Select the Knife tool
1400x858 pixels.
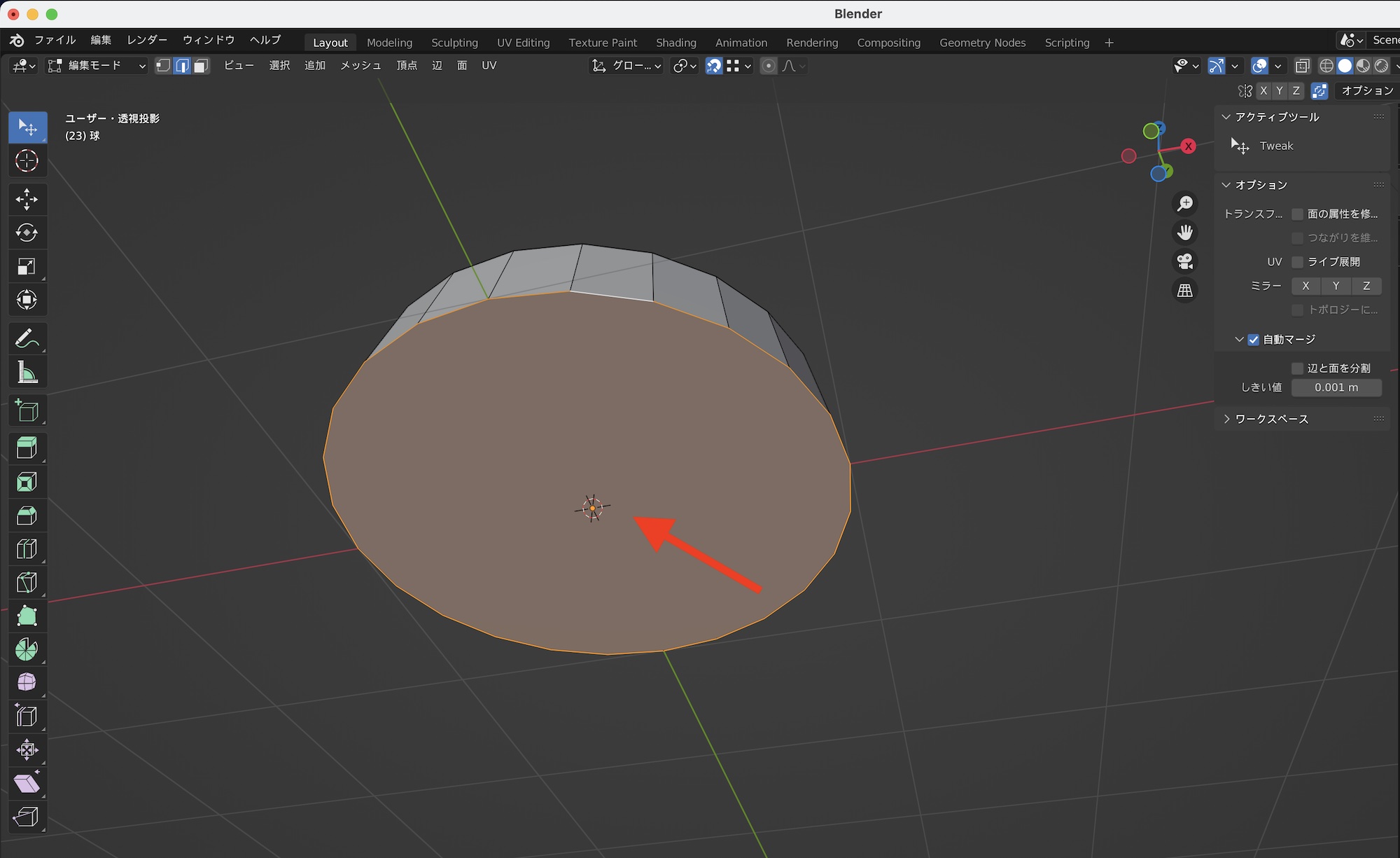coord(27,583)
